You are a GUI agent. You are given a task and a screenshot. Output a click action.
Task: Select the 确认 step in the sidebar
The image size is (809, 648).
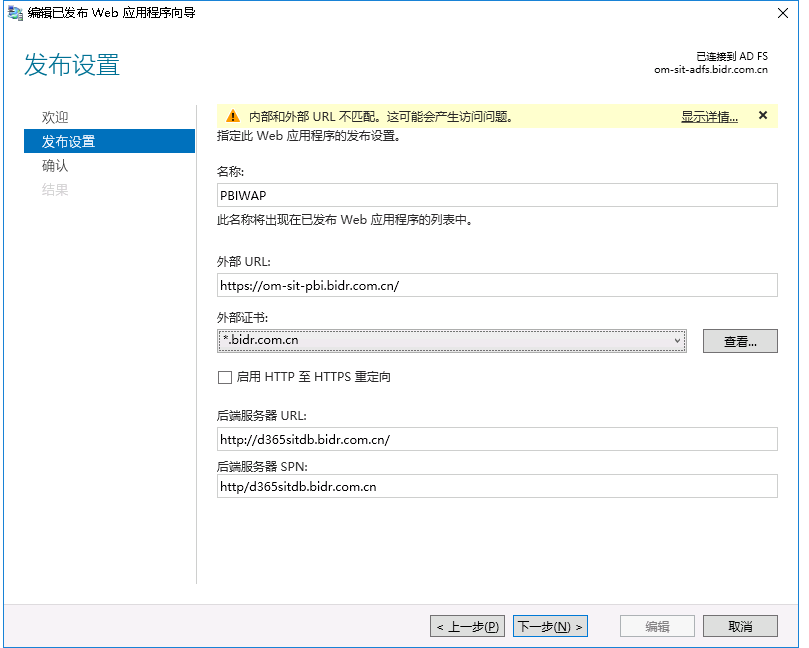click(55, 162)
